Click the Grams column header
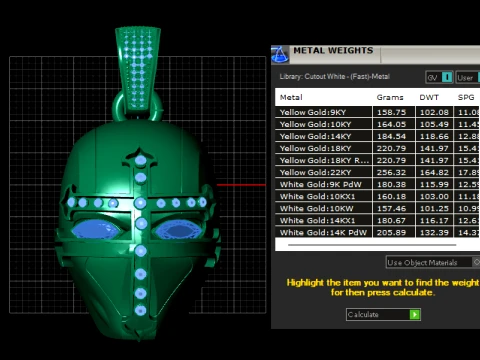 click(x=390, y=97)
